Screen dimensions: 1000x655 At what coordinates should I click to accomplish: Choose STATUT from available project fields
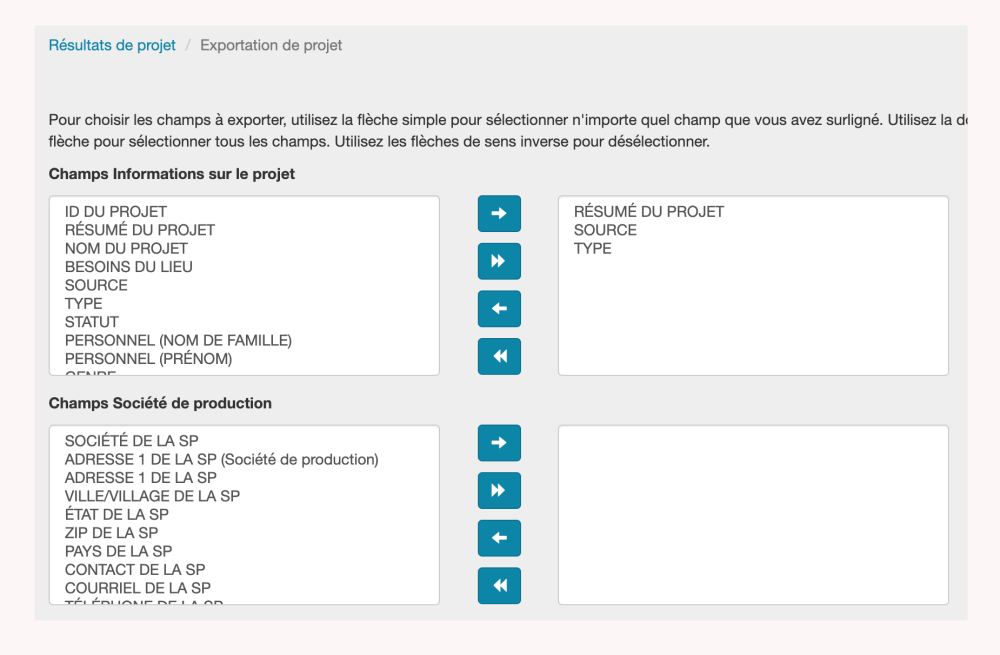92,322
